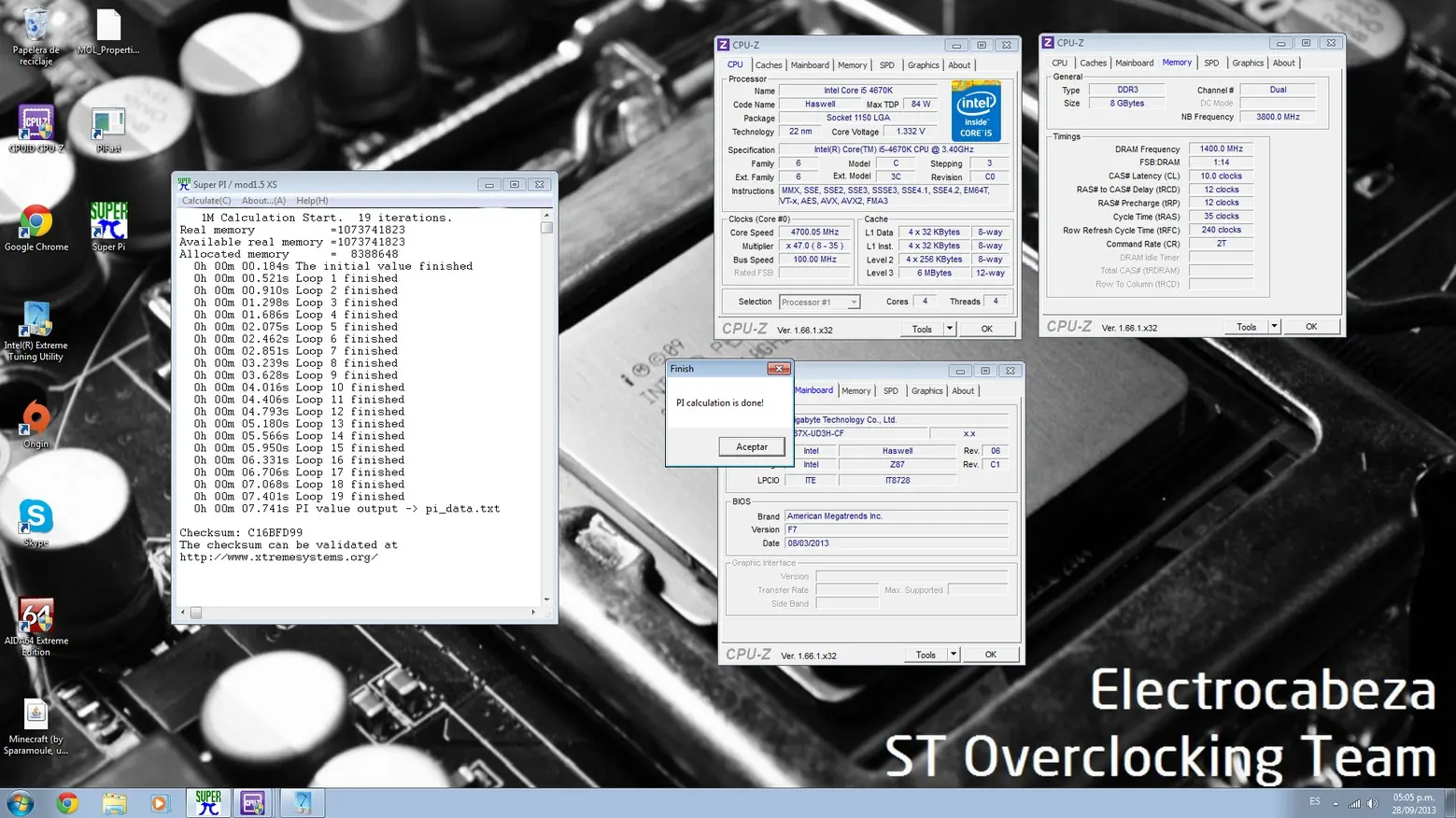Click the Chrome icon in the taskbar
Image resolution: width=1456 pixels, height=818 pixels.
point(67,803)
